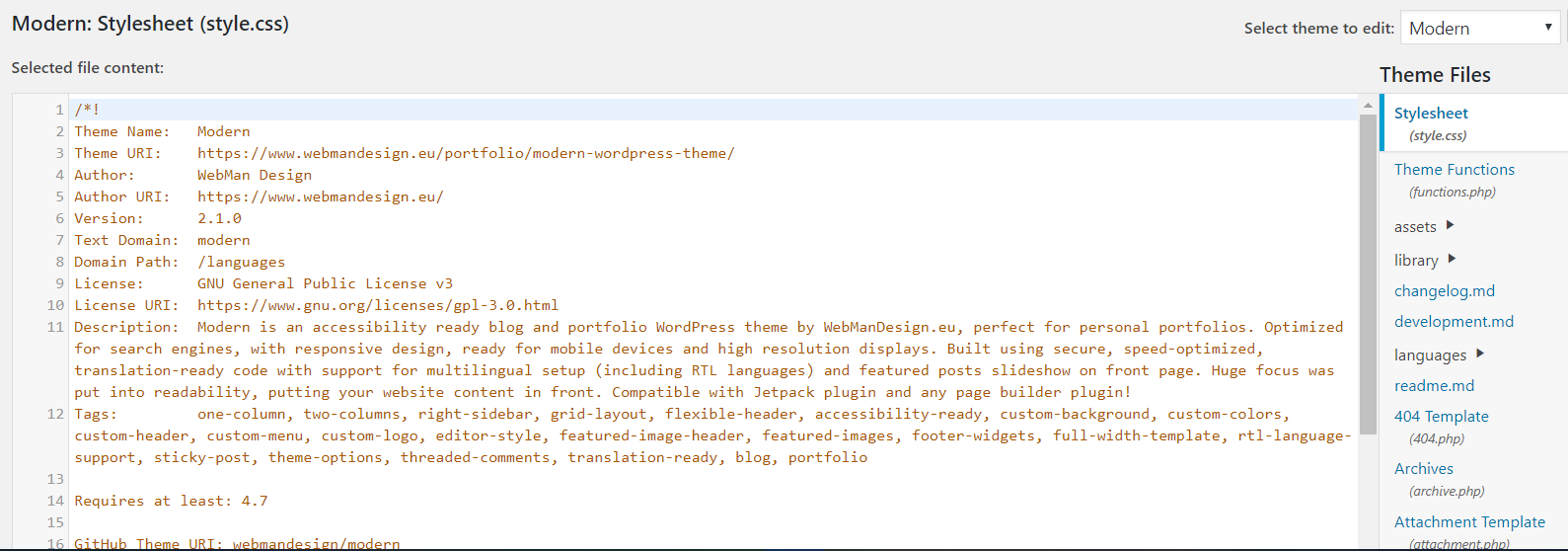Open development.md file

[x=1454, y=322]
